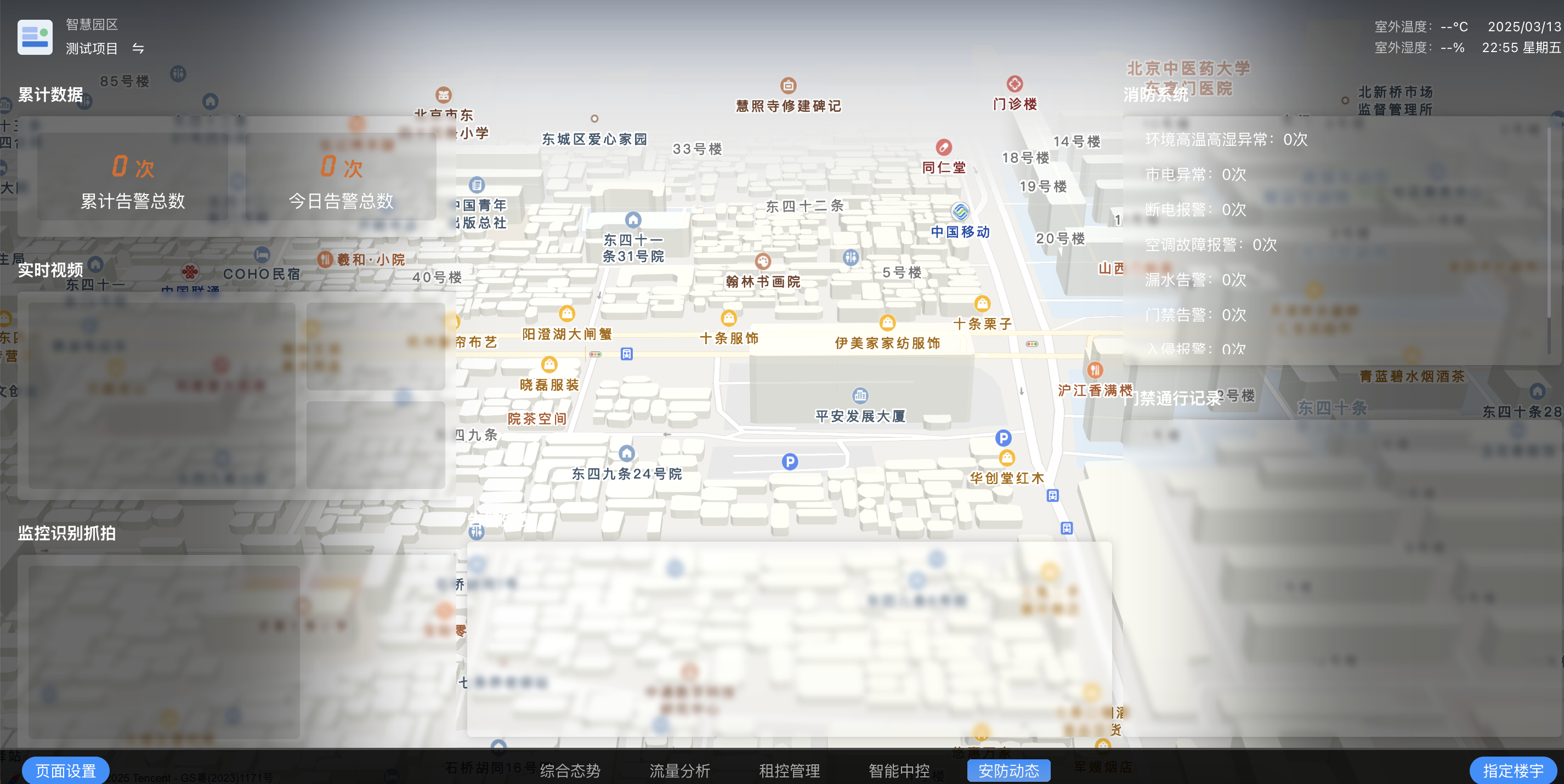Click the 断电报警: 0次 entry
Viewport: 1564px width, 784px height.
1195,210
